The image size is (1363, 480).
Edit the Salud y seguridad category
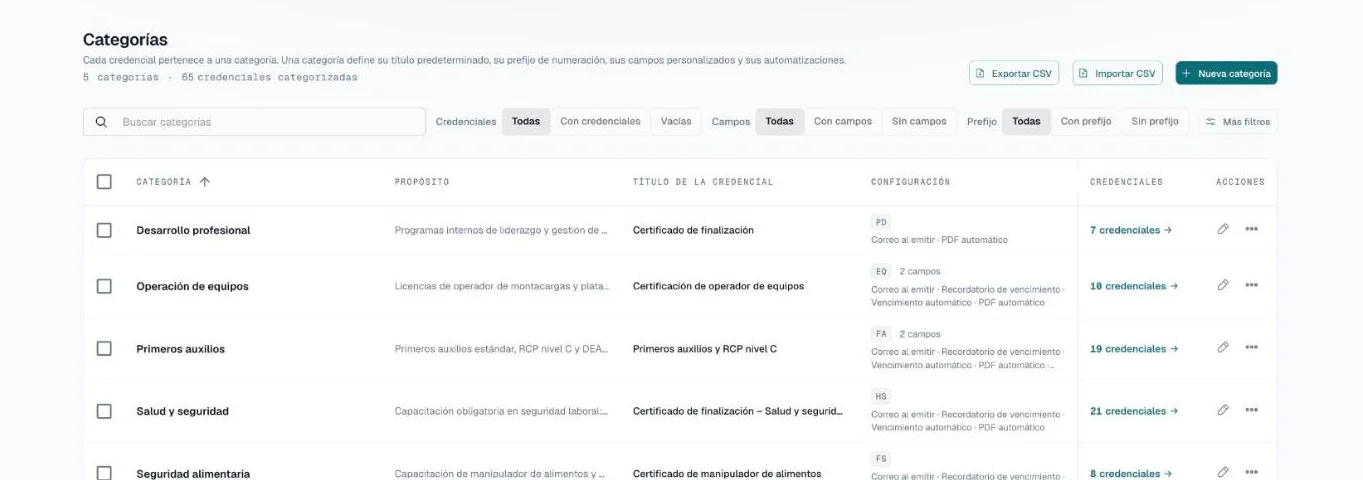[1222, 410]
